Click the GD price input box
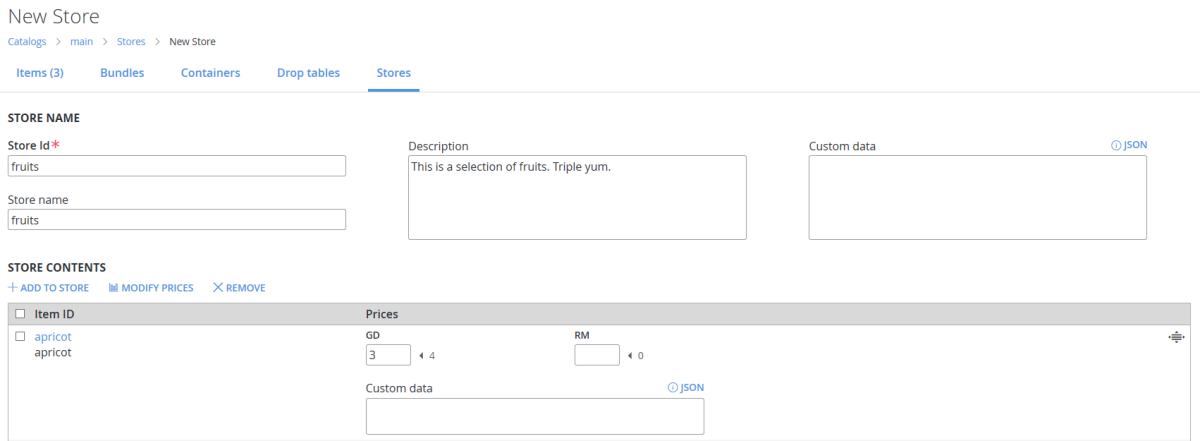 point(388,355)
